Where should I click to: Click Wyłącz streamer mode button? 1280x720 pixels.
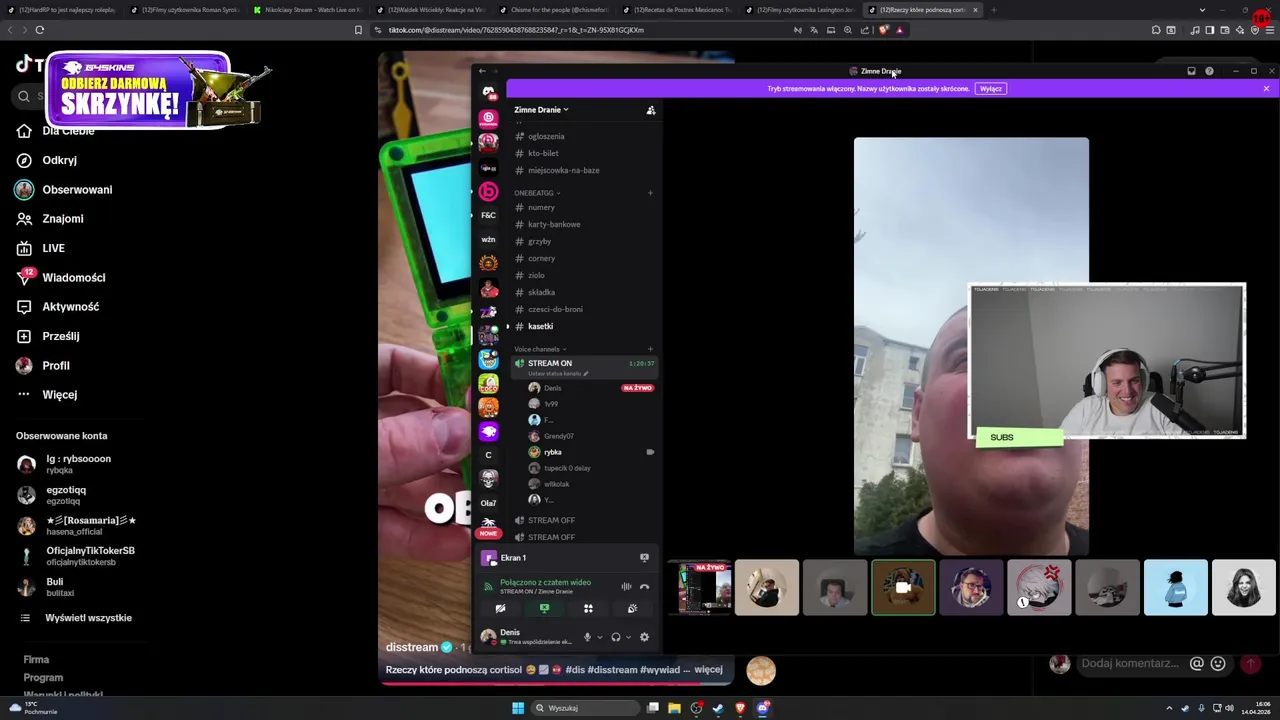(991, 89)
